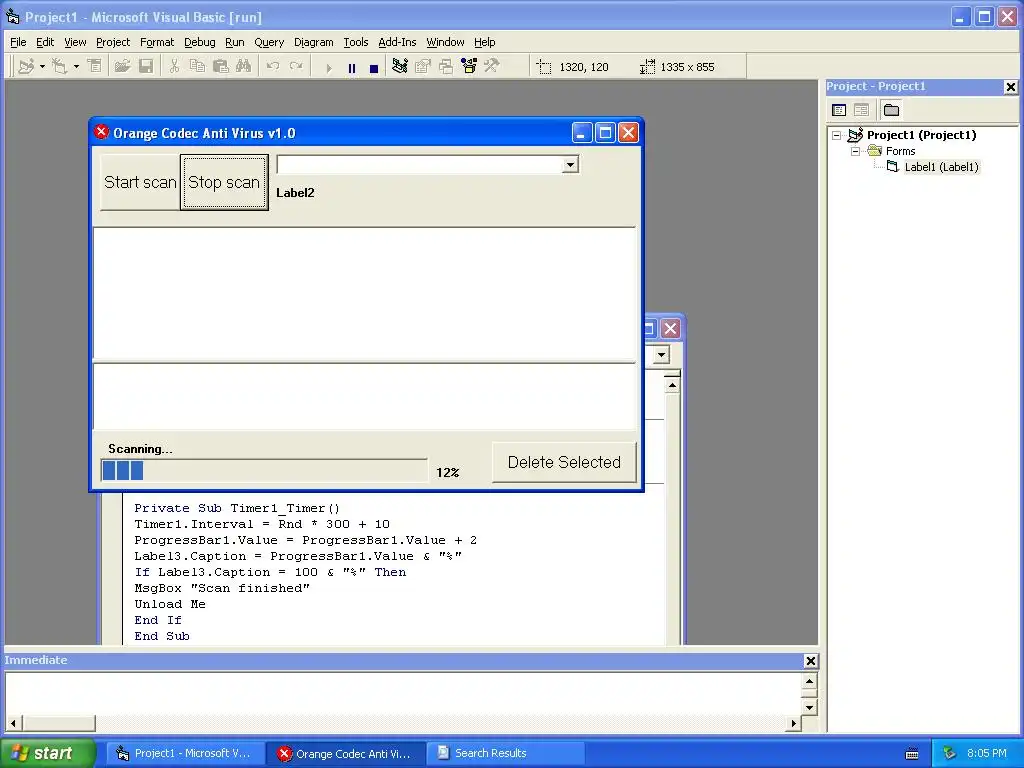This screenshot has width=1024, height=768.
Task: Click the Copy toolbar icon
Action: point(197,67)
